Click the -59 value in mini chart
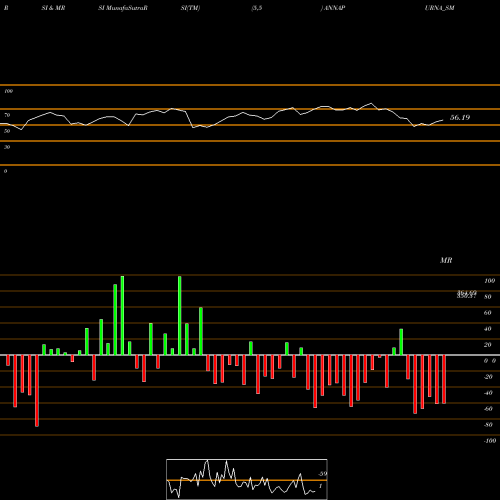This screenshot has height=500, width=500. 322,474
